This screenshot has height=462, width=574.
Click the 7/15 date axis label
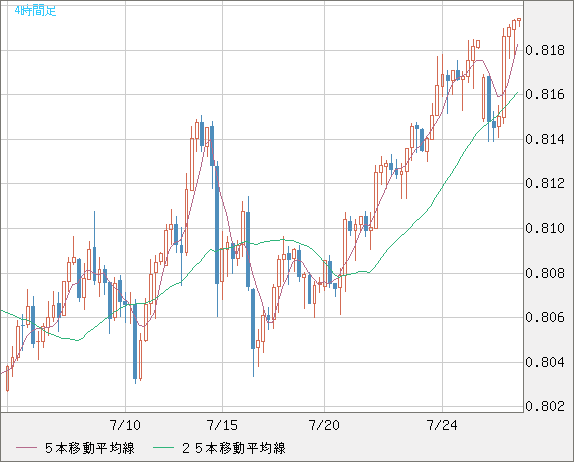(222, 425)
